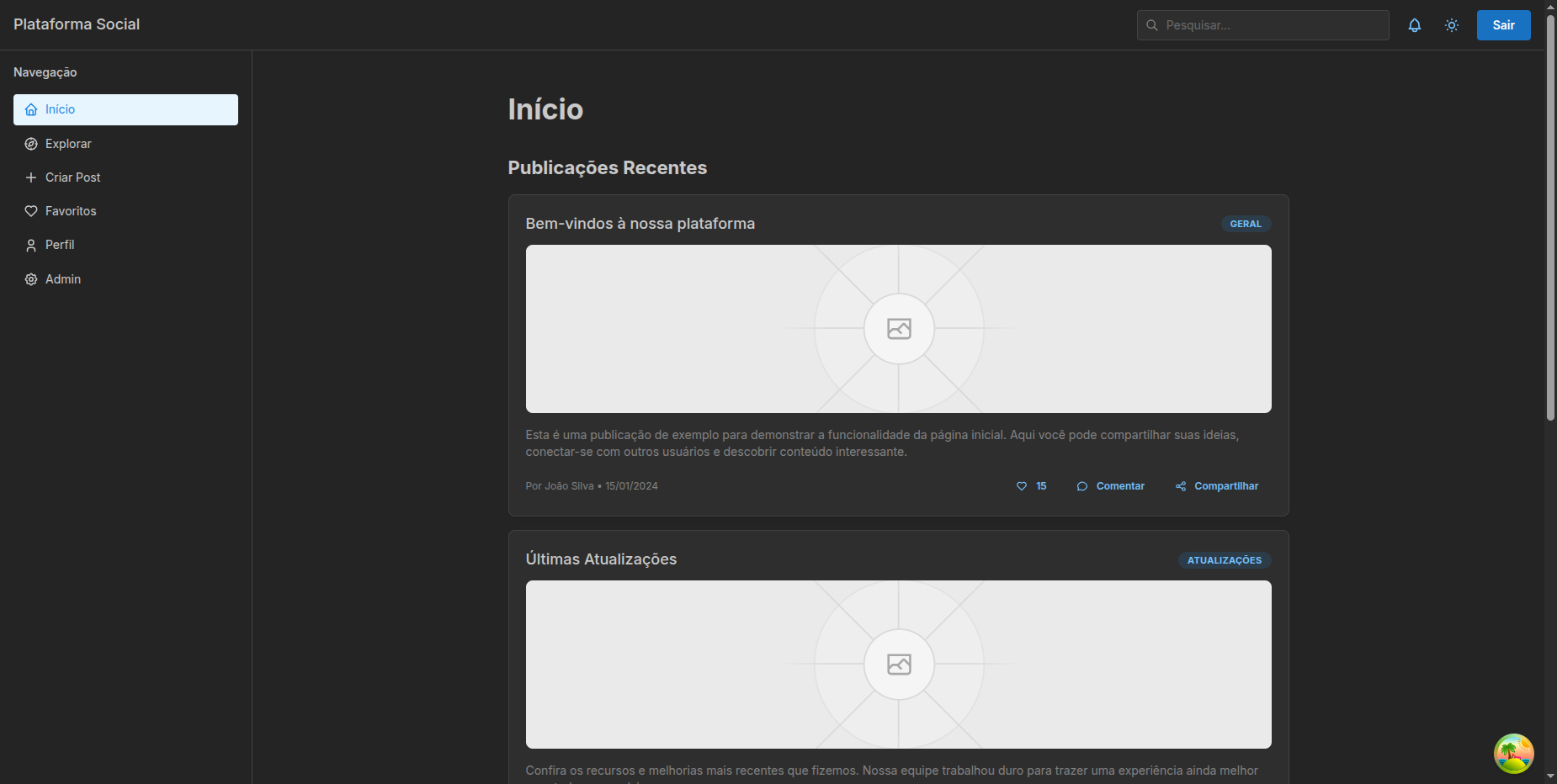Image resolution: width=1557 pixels, height=784 pixels.
Task: Click Compartilhar on the first post
Action: coord(1217,486)
